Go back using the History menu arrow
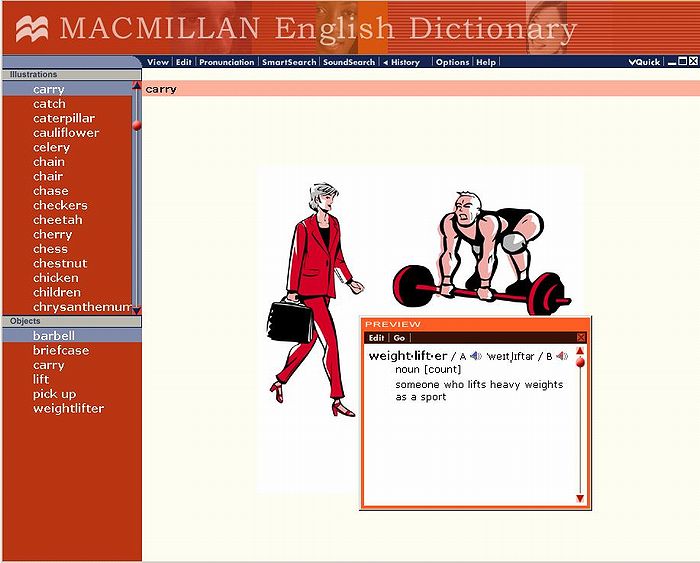Screen dimensions: 700x563 (x=386, y=62)
